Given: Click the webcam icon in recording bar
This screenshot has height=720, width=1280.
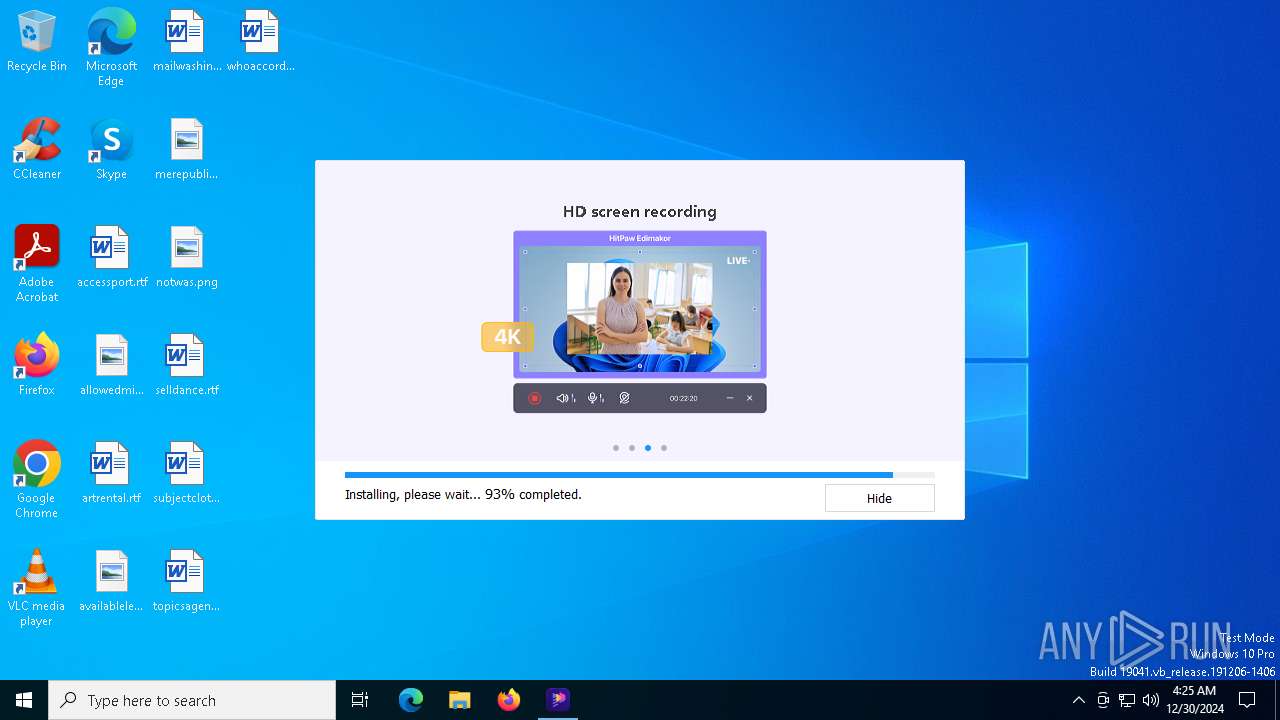Looking at the screenshot, I should (x=624, y=398).
